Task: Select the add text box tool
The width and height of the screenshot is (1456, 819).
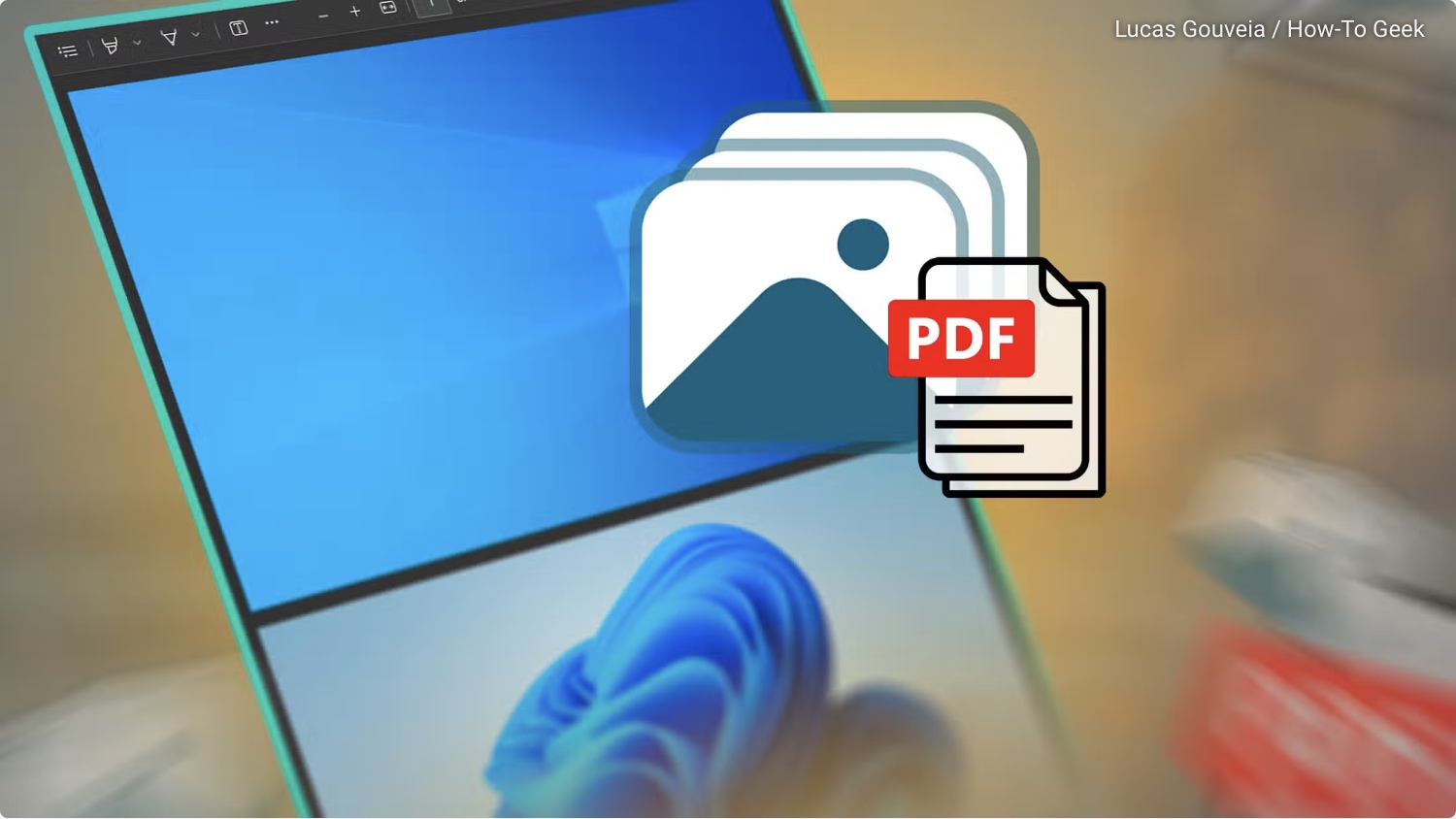Action: coord(239,28)
